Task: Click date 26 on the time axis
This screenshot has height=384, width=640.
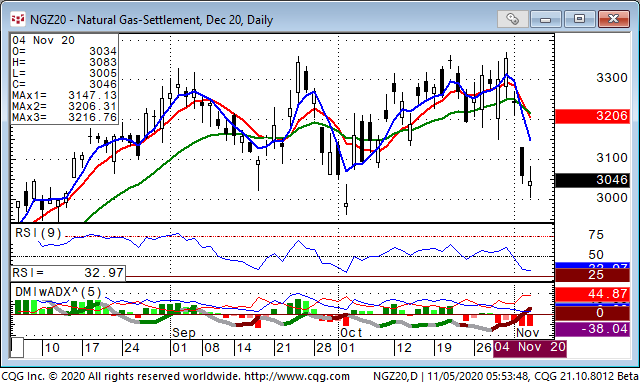Action: (484, 348)
